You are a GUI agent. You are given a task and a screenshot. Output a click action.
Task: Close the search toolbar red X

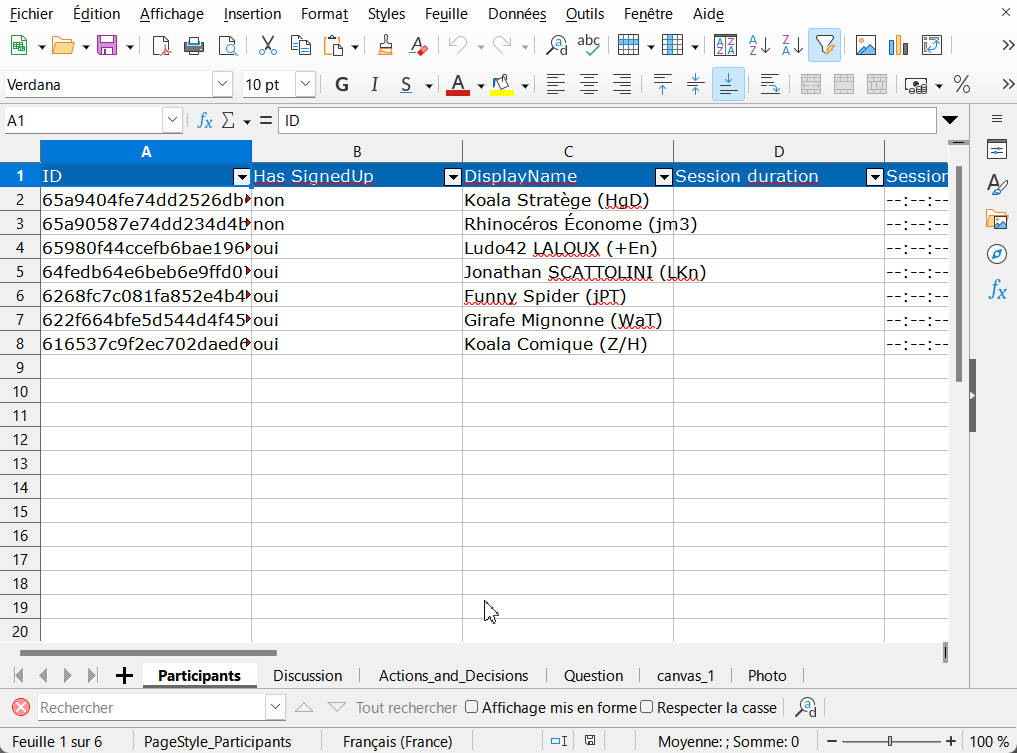pos(21,707)
